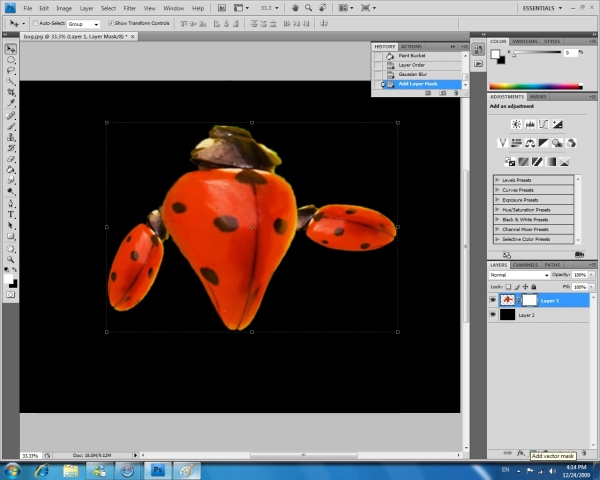The width and height of the screenshot is (600, 480).
Task: Toggle lock transparent pixels
Action: click(508, 287)
